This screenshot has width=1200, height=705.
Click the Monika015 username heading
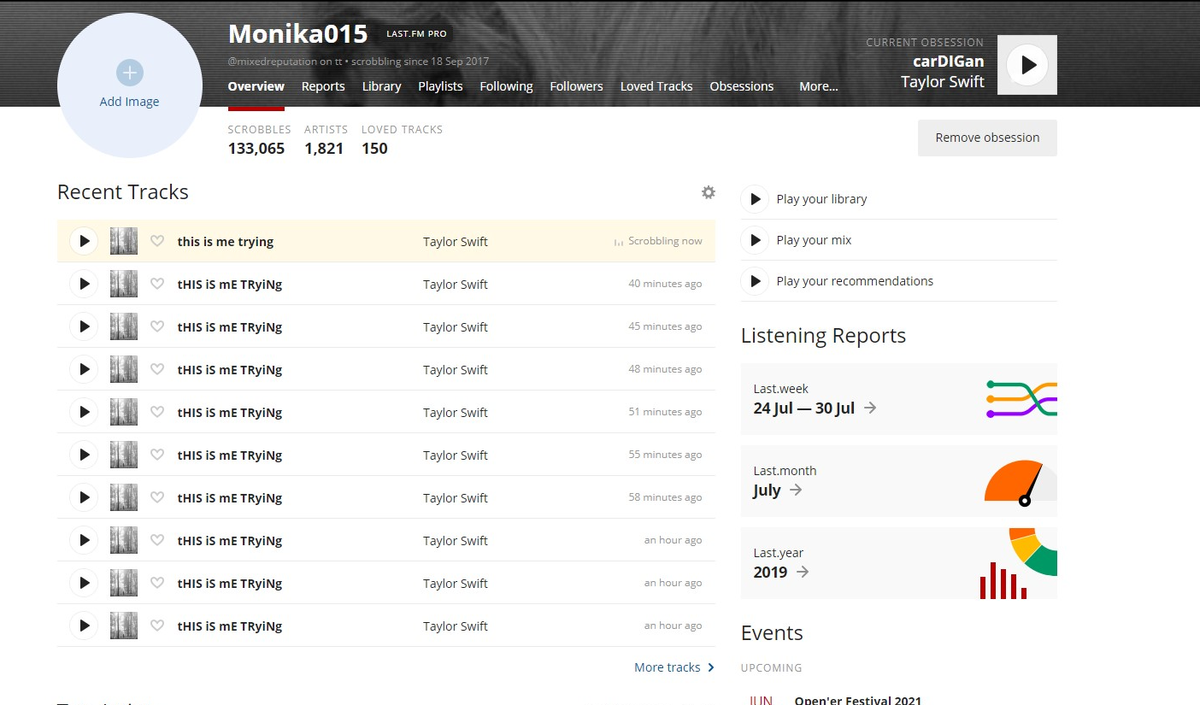pyautogui.click(x=298, y=34)
